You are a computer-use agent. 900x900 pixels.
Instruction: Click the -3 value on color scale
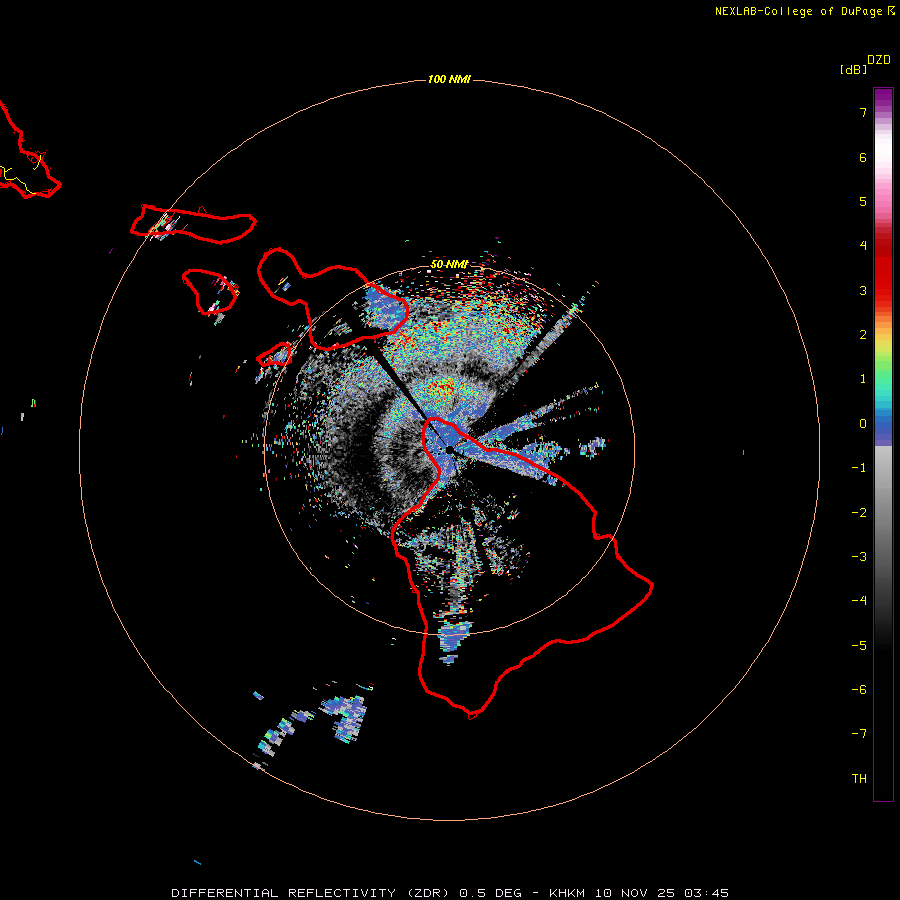tap(859, 557)
